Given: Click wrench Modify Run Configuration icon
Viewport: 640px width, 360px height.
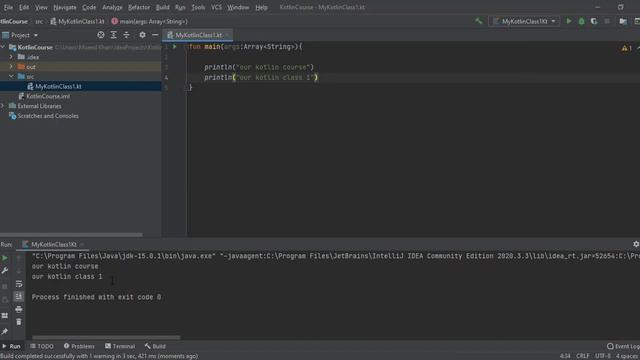Looking at the screenshot, I should pos(5,271).
